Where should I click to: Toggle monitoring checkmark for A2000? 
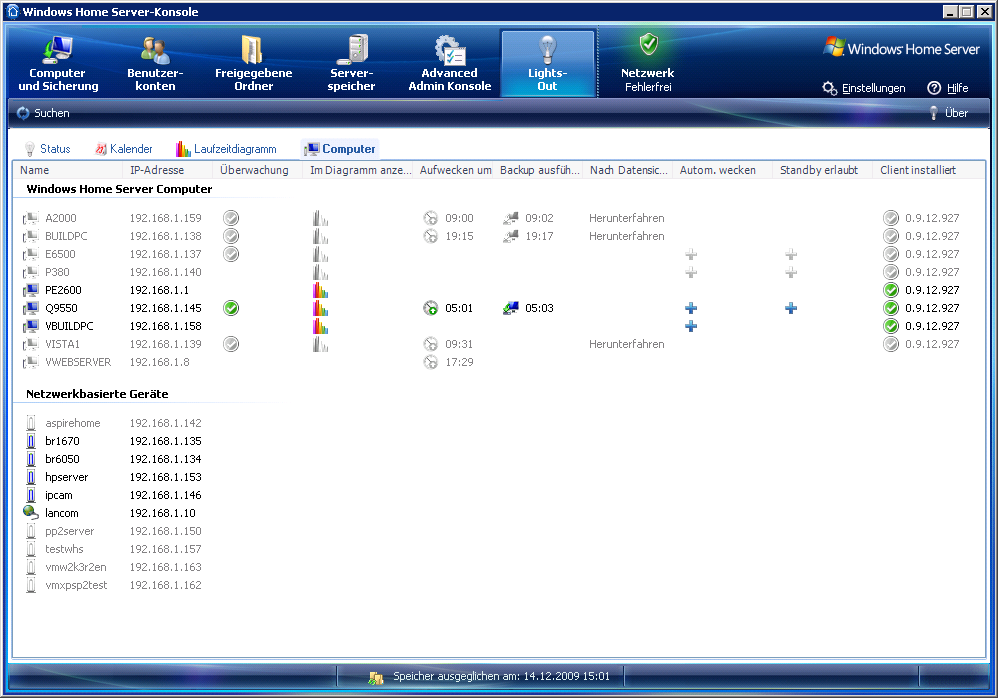231,218
